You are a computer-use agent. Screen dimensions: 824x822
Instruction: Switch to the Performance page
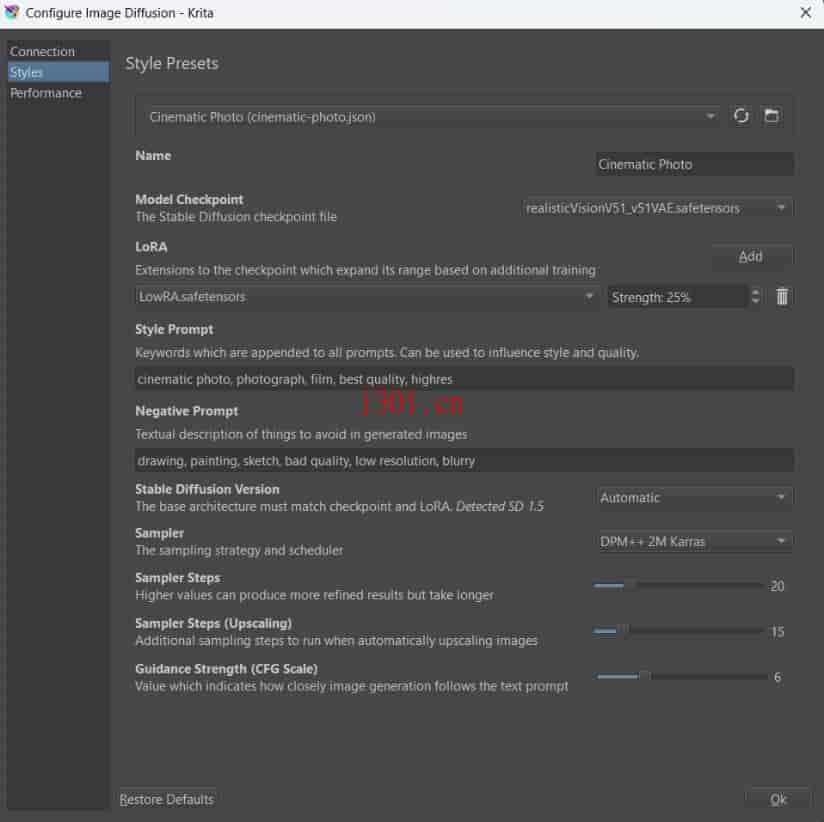pos(58,93)
